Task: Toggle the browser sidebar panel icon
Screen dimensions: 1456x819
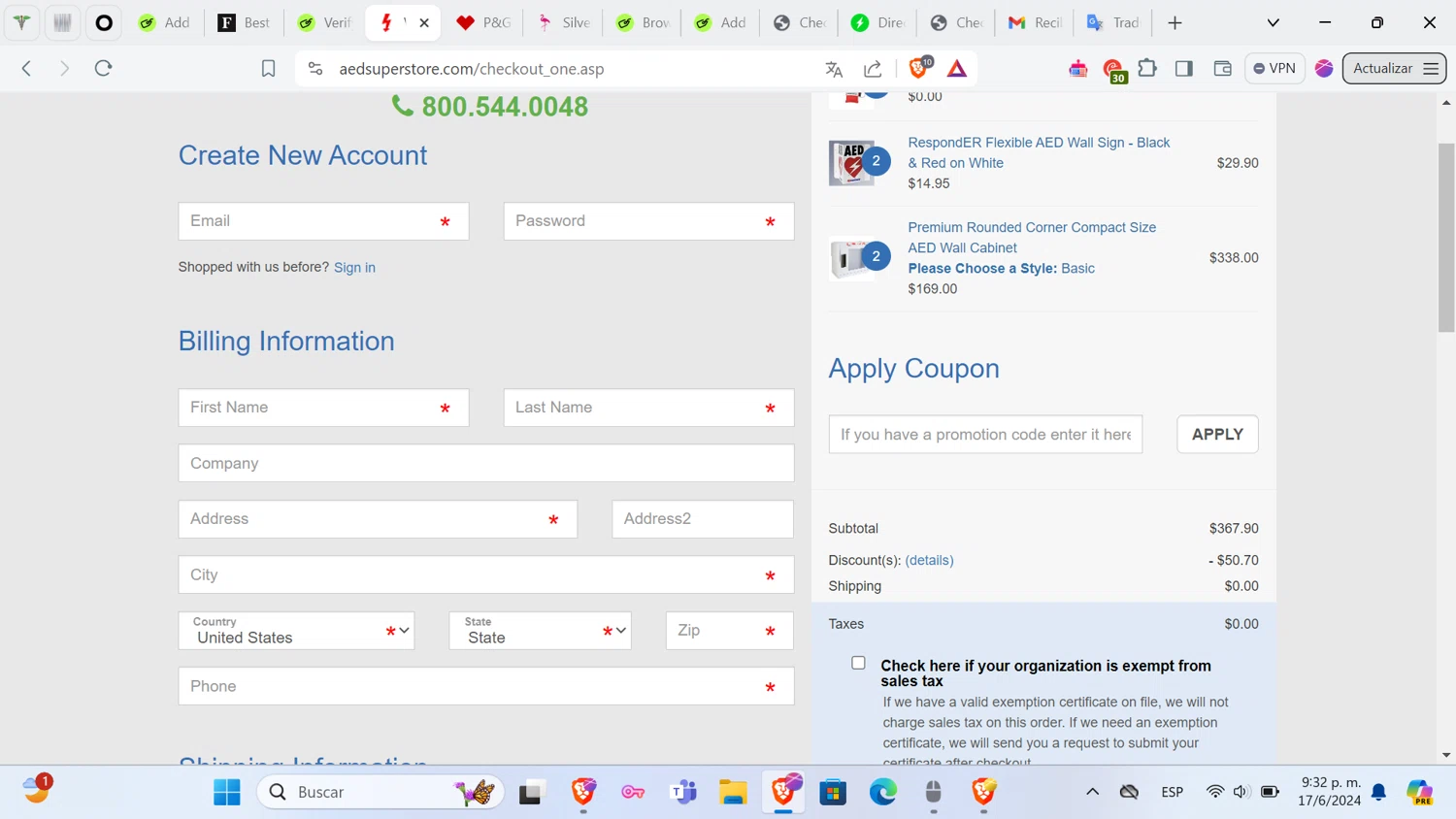Action: coord(1184,68)
